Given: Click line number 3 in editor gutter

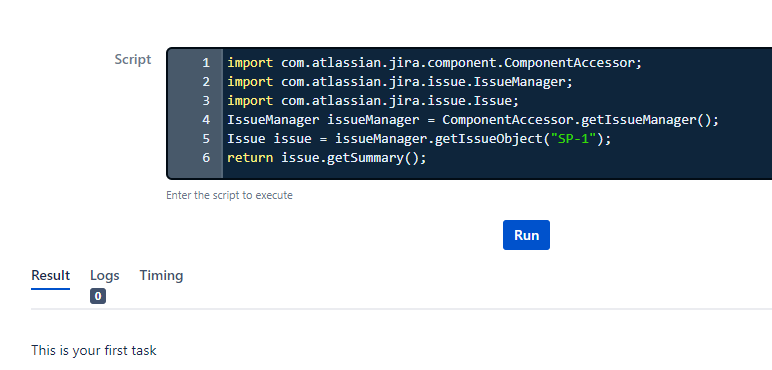Looking at the screenshot, I should click(206, 101).
